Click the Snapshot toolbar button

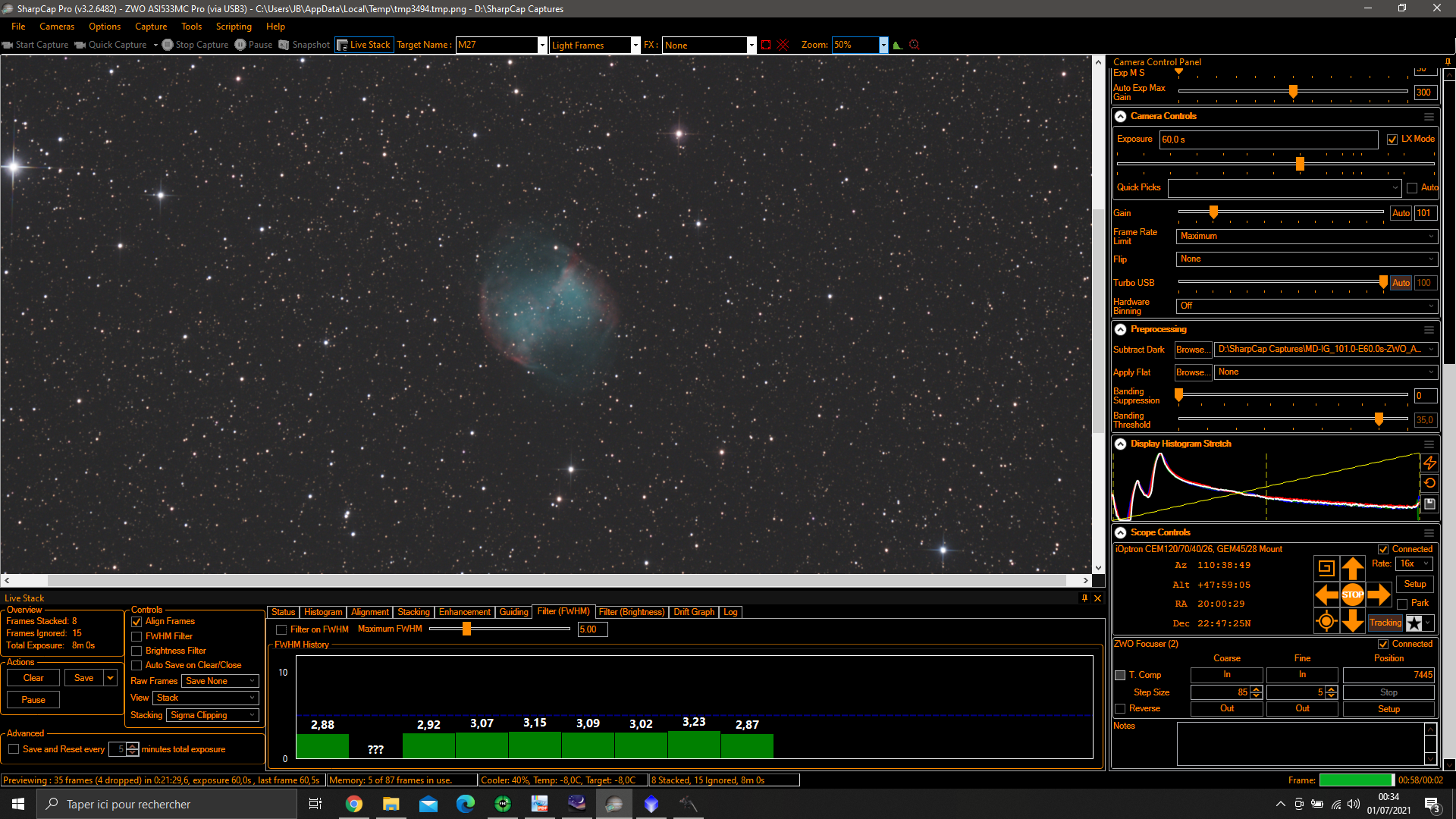304,45
